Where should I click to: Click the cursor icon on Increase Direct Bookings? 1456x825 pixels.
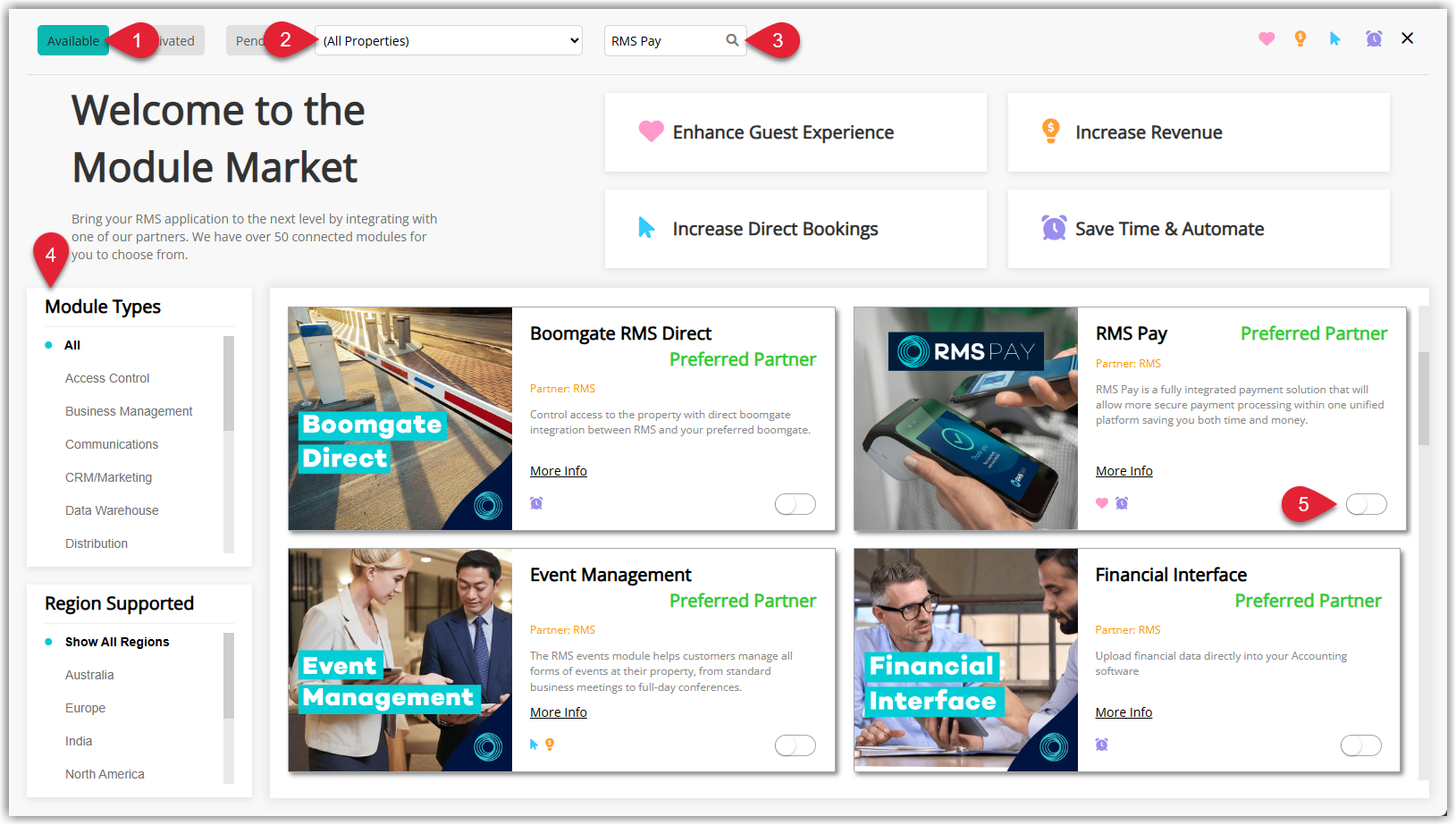click(646, 228)
